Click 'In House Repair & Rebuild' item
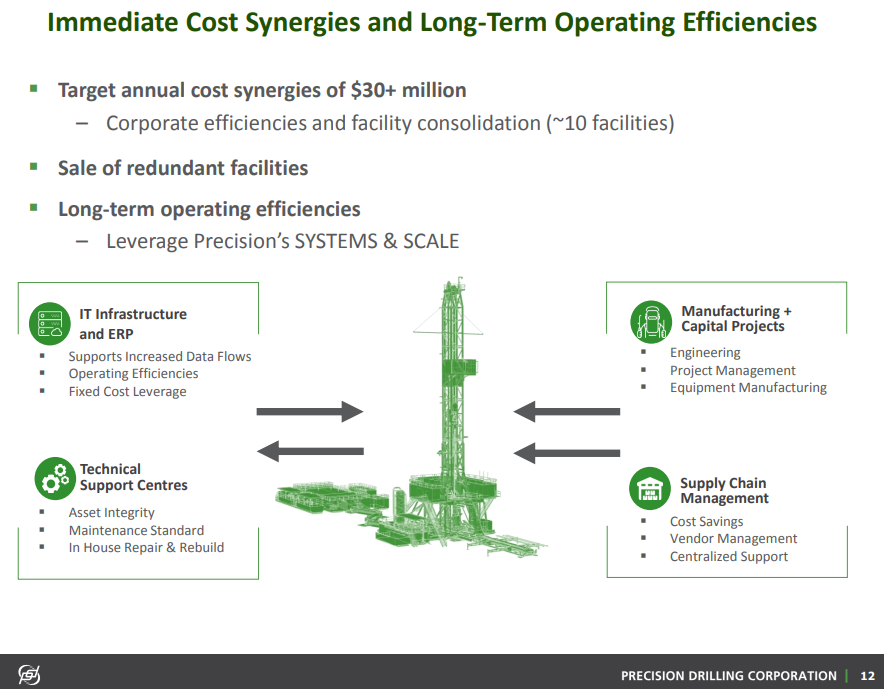Image resolution: width=884 pixels, height=689 pixels. (x=147, y=547)
